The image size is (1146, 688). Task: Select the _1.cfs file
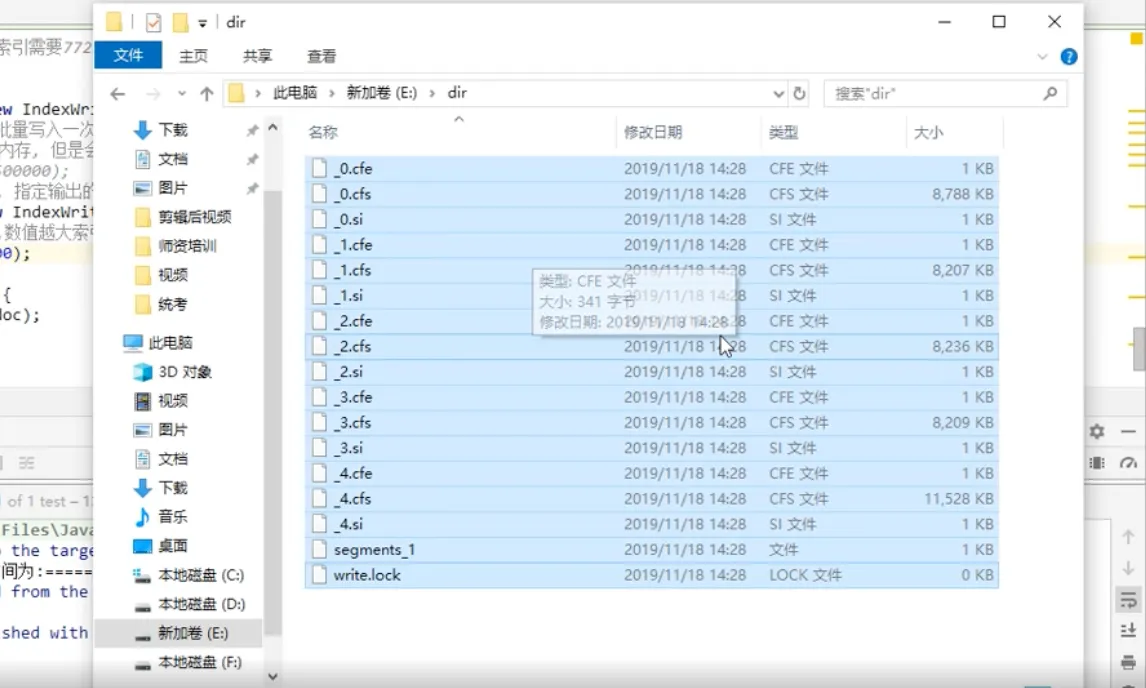click(651, 271)
